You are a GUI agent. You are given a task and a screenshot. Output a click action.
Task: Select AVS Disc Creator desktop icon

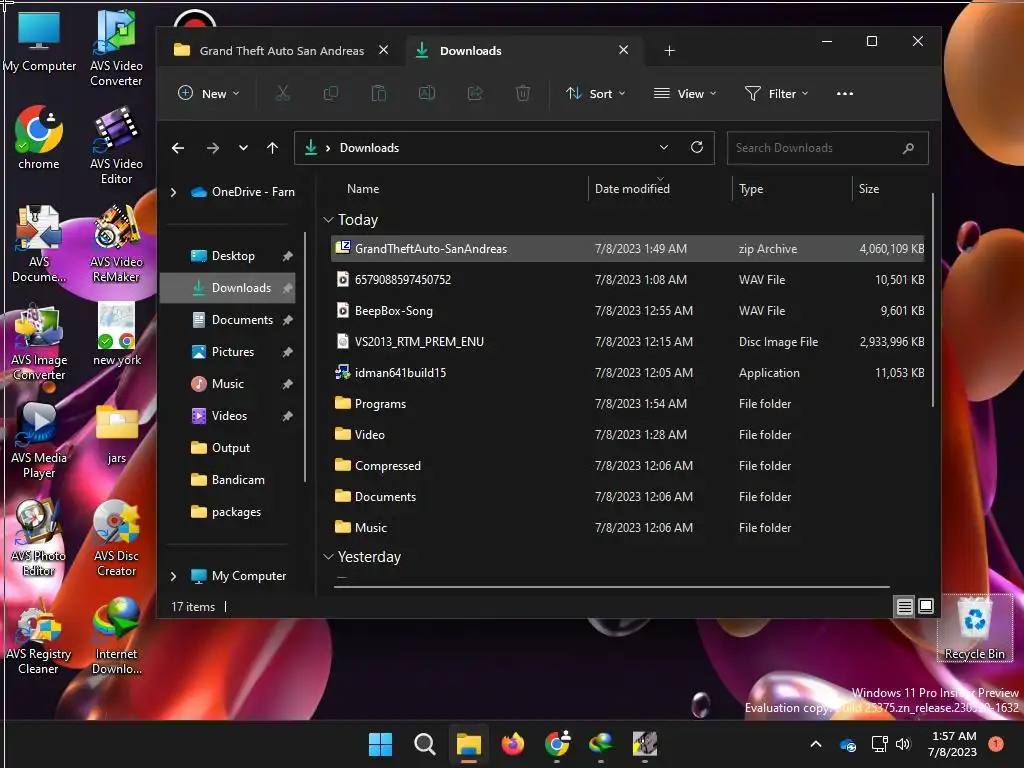tap(116, 538)
